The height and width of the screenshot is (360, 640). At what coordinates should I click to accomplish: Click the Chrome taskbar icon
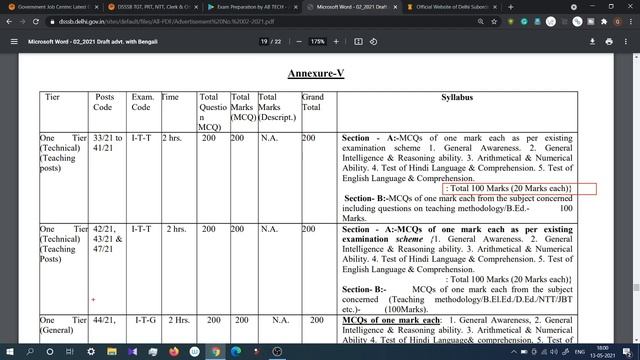coord(216,351)
